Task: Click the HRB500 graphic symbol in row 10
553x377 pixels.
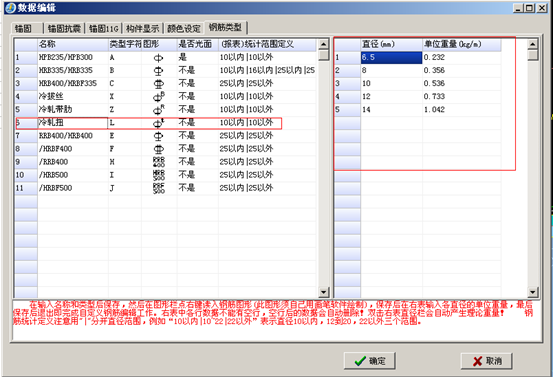Action: pyautogui.click(x=159, y=175)
